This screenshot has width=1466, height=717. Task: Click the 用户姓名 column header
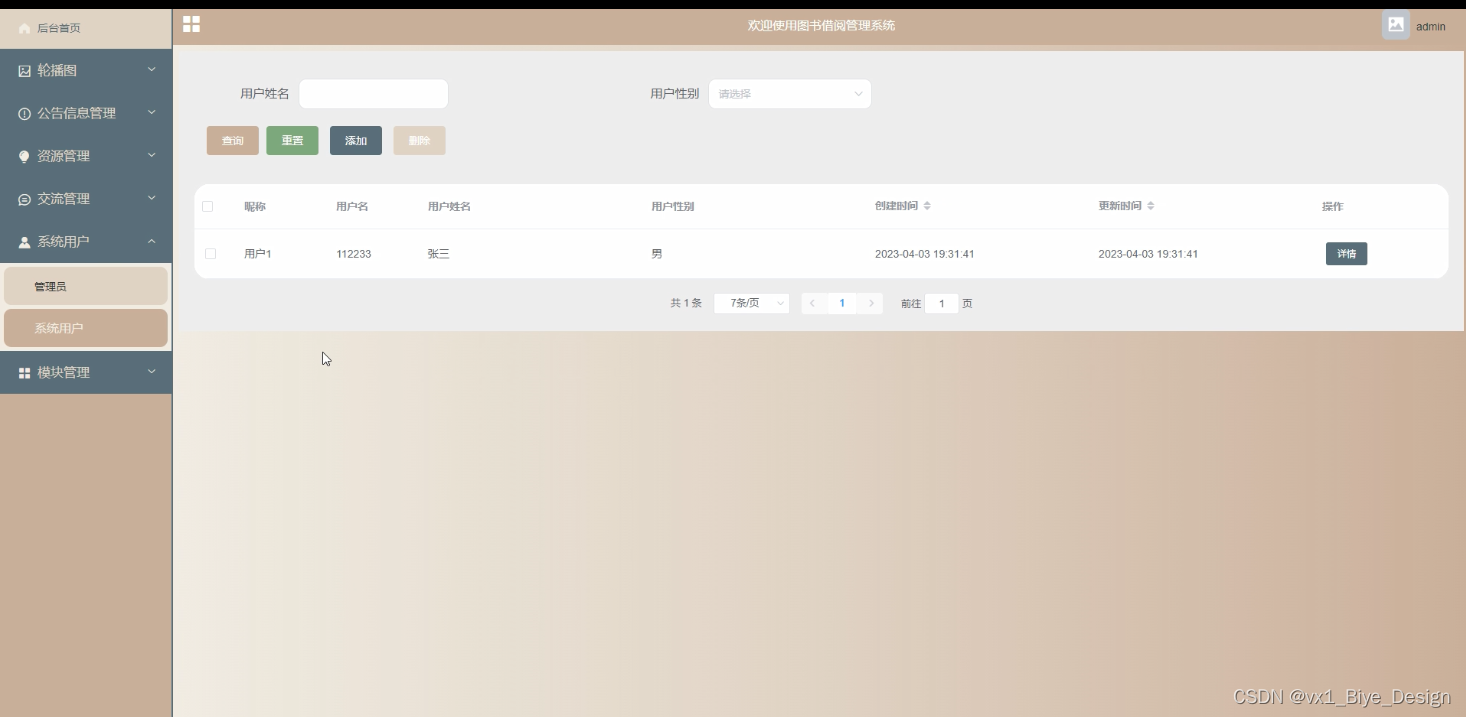(x=449, y=207)
